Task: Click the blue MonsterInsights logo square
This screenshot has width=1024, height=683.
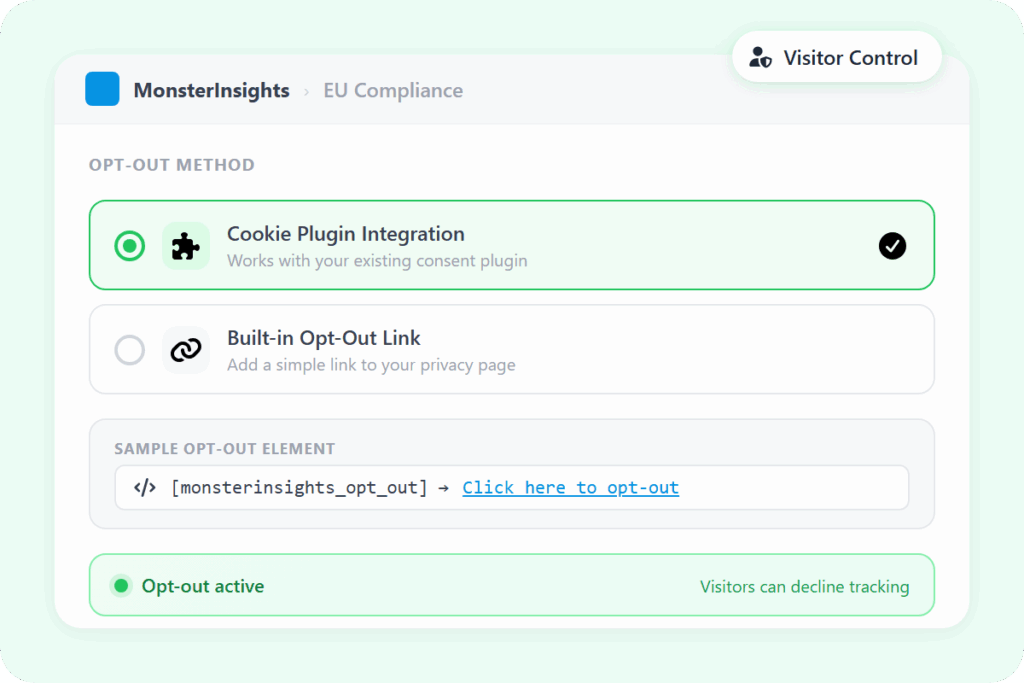Action: coord(102,89)
